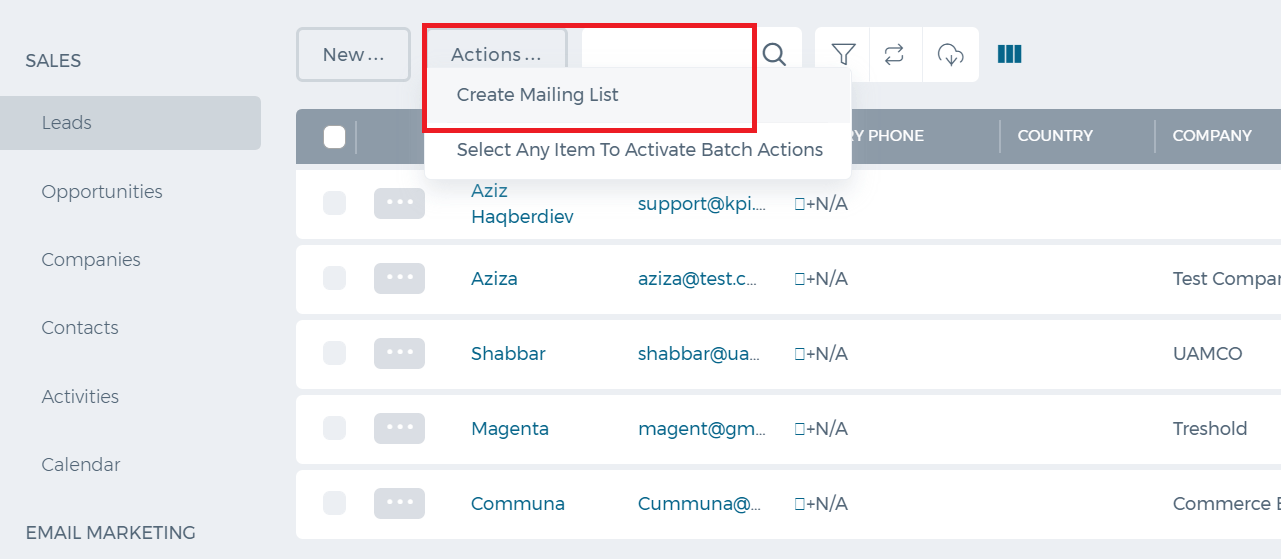This screenshot has width=1281, height=559.
Task: Click the magnifying glass search icon
Action: (774, 54)
